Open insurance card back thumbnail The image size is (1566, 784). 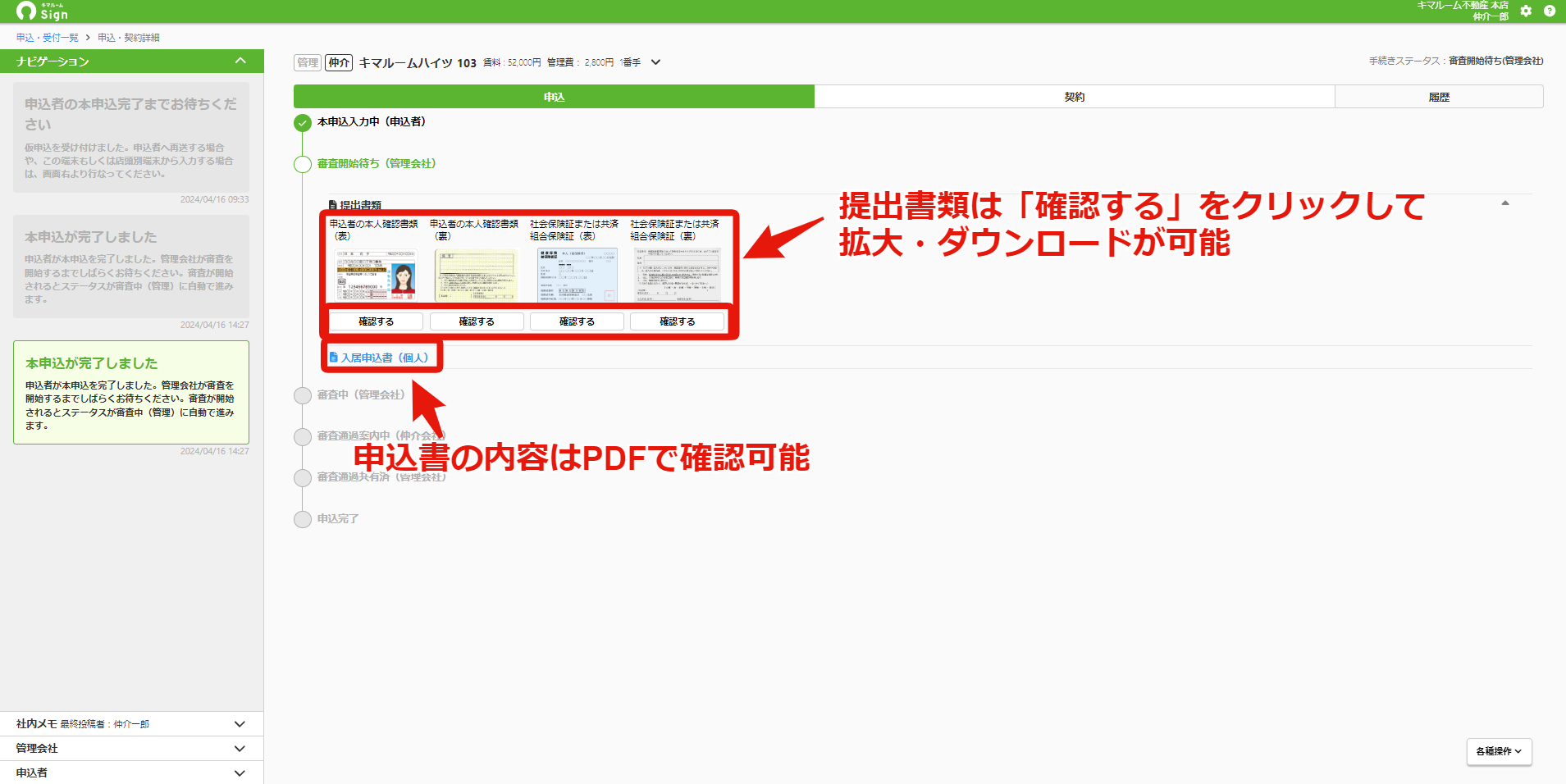coord(677,276)
